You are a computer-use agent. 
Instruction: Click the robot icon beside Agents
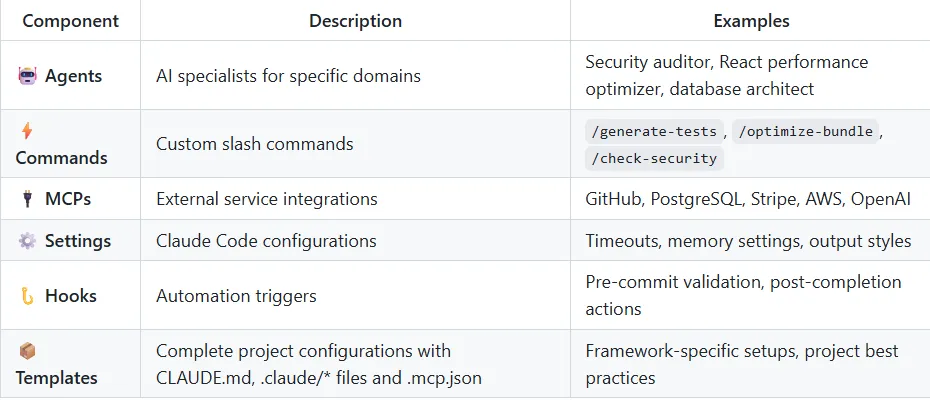click(x=27, y=75)
